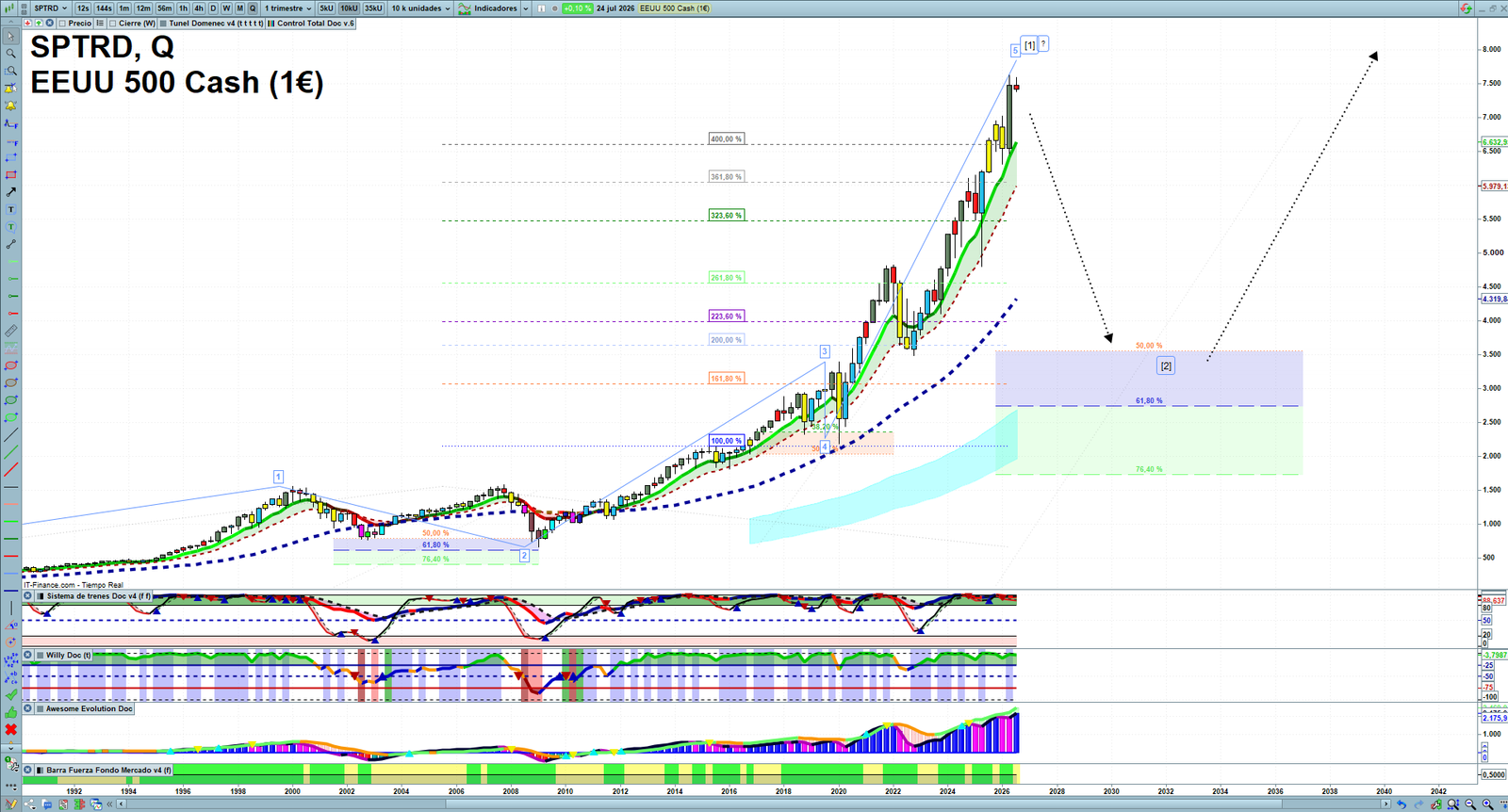Toggle the Precio checkbox
Image resolution: width=1508 pixels, height=812 pixels.
click(62, 24)
